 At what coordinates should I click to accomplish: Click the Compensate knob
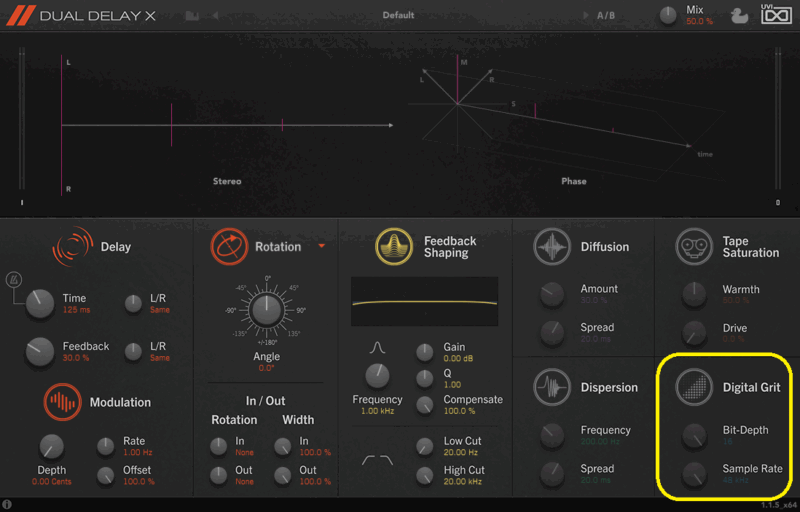424,405
